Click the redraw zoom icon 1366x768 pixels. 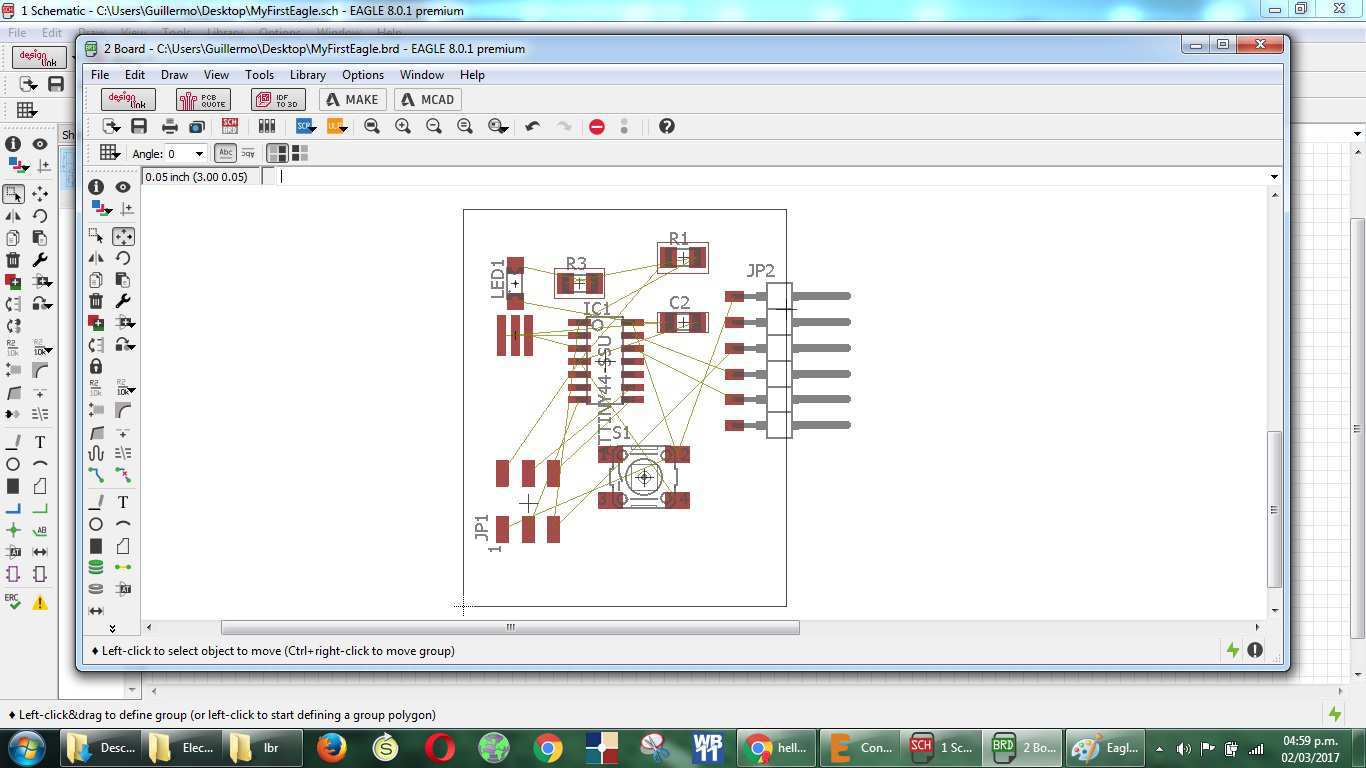(465, 126)
